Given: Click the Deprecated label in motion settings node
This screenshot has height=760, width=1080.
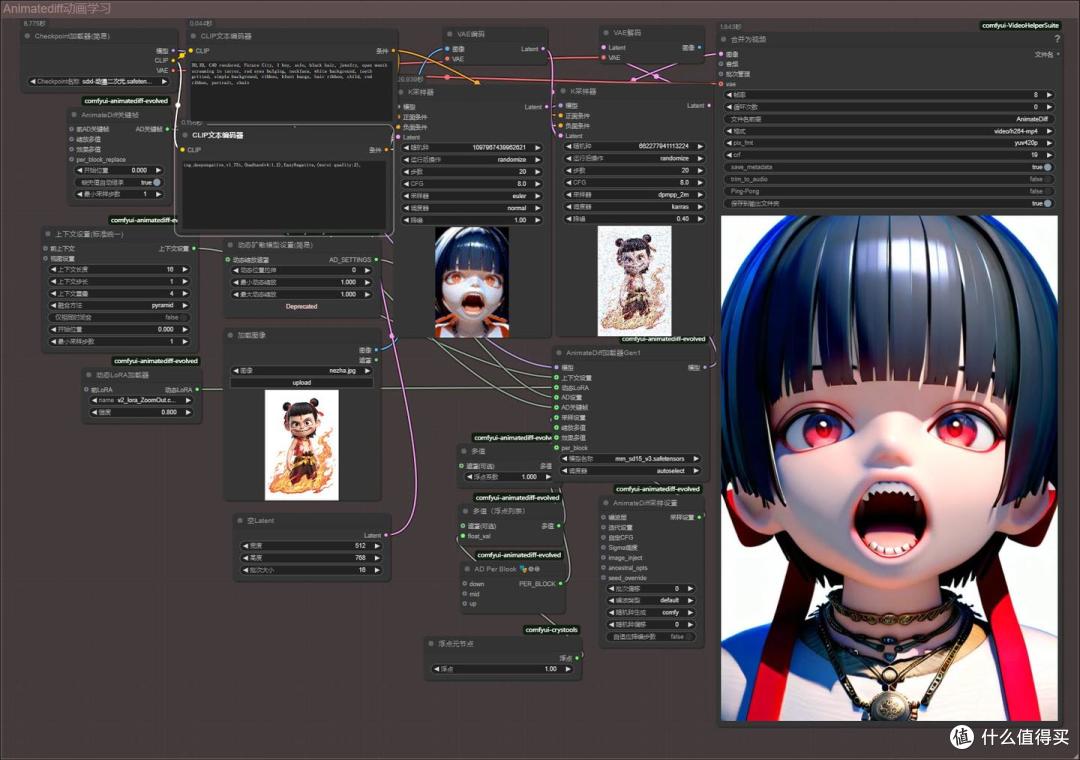Looking at the screenshot, I should pyautogui.click(x=302, y=307).
